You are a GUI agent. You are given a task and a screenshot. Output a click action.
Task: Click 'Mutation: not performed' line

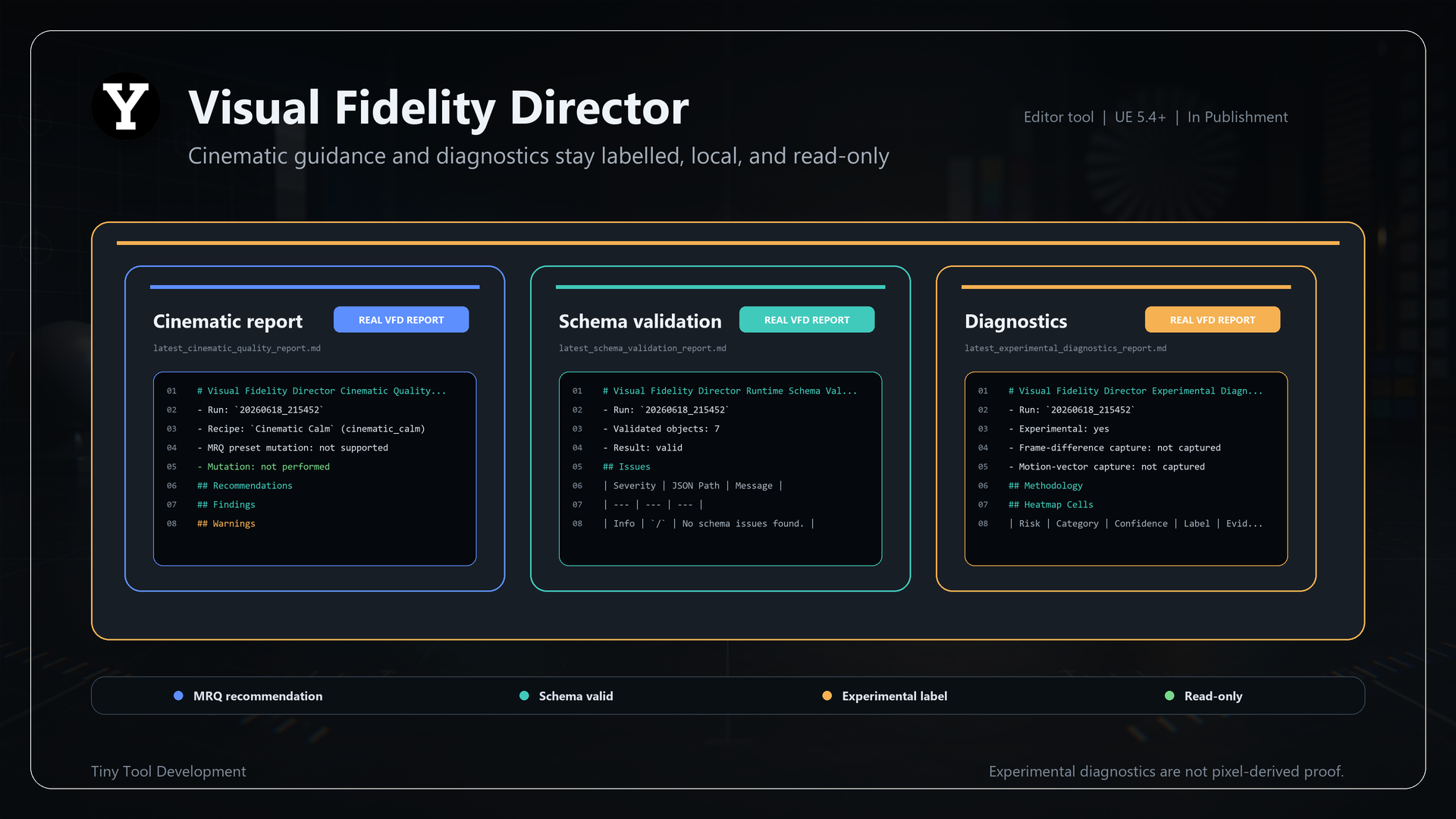coord(263,467)
